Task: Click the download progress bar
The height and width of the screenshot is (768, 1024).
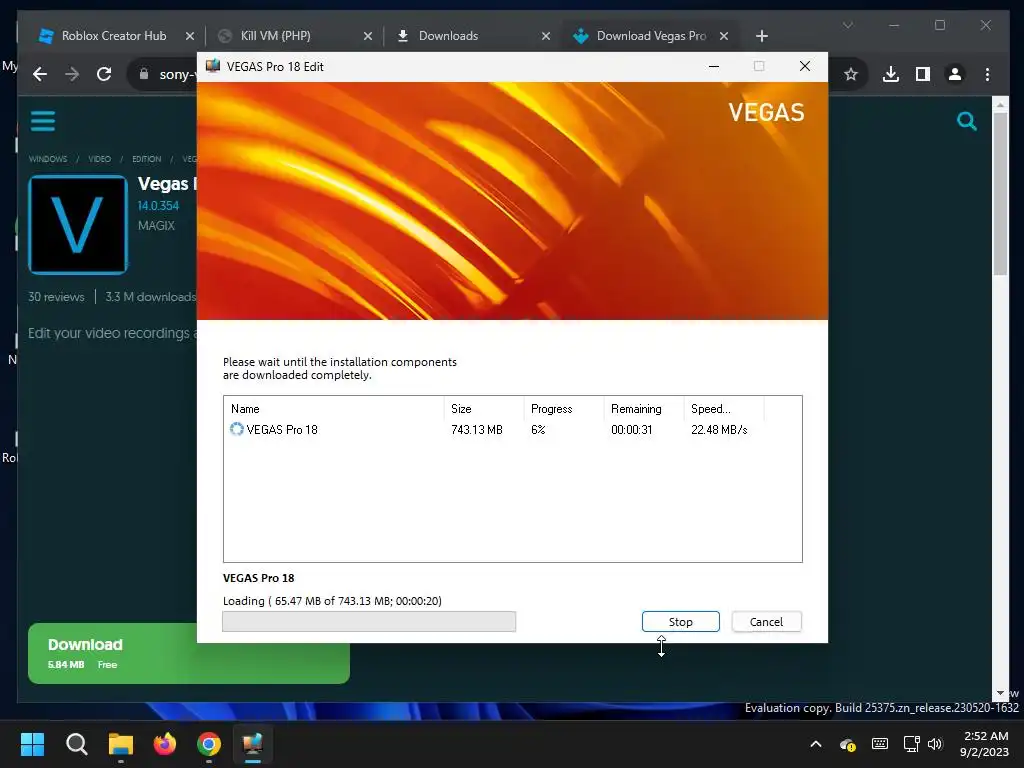Action: point(369,622)
